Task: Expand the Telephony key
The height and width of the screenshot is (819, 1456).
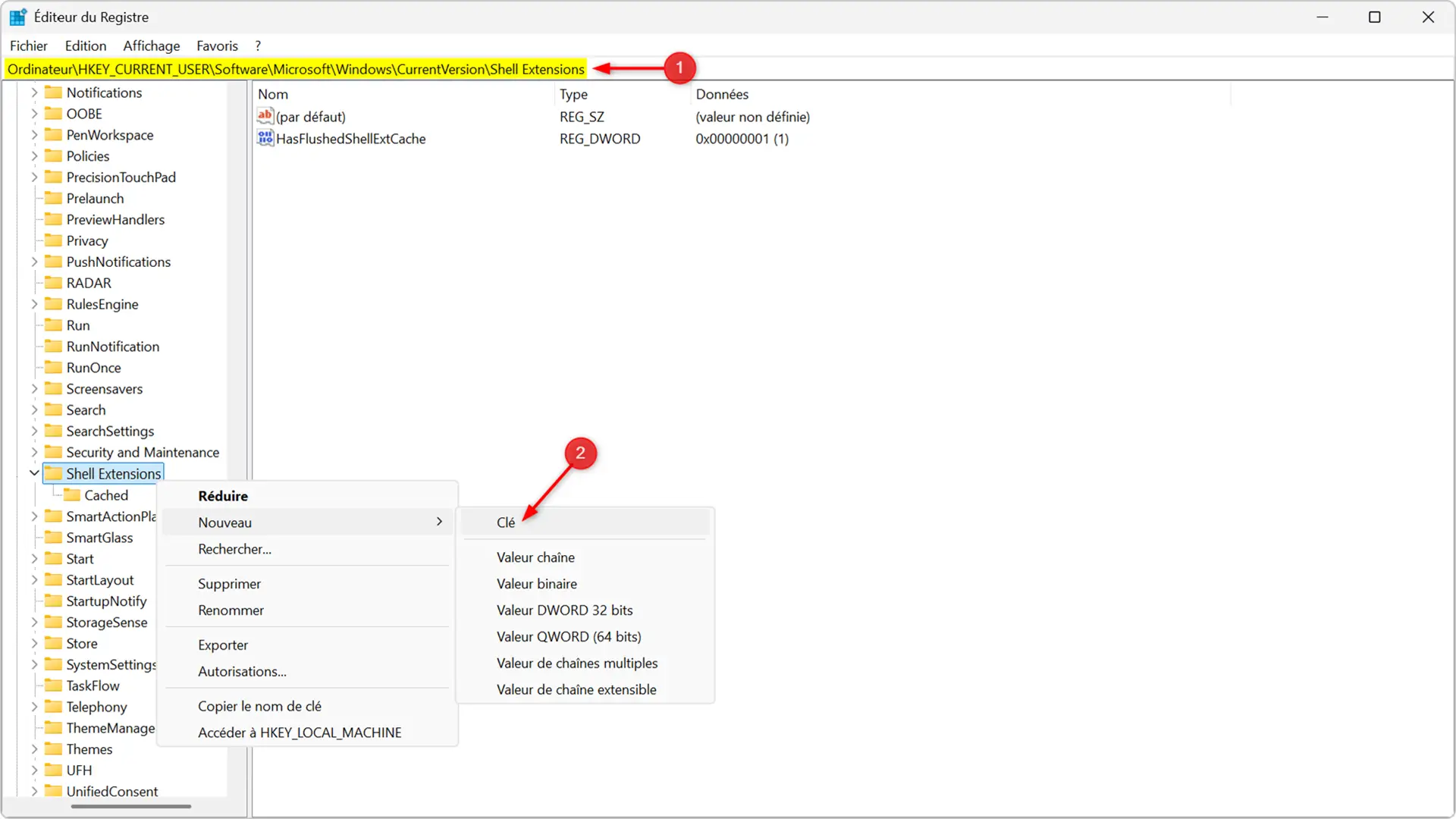Action: (34, 707)
